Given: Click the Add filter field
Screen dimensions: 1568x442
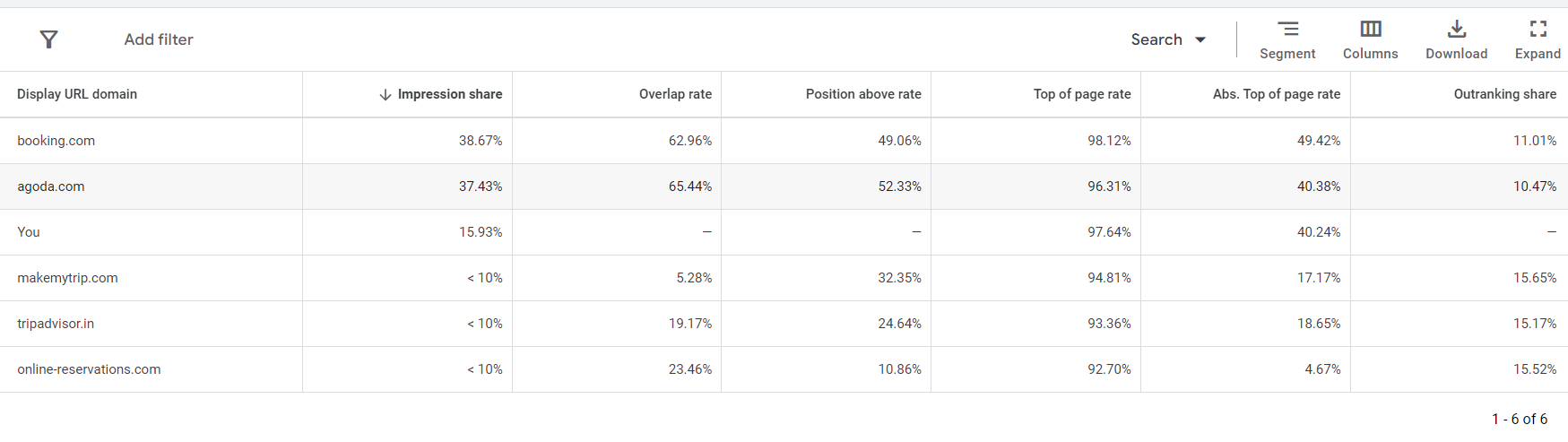Looking at the screenshot, I should (159, 39).
